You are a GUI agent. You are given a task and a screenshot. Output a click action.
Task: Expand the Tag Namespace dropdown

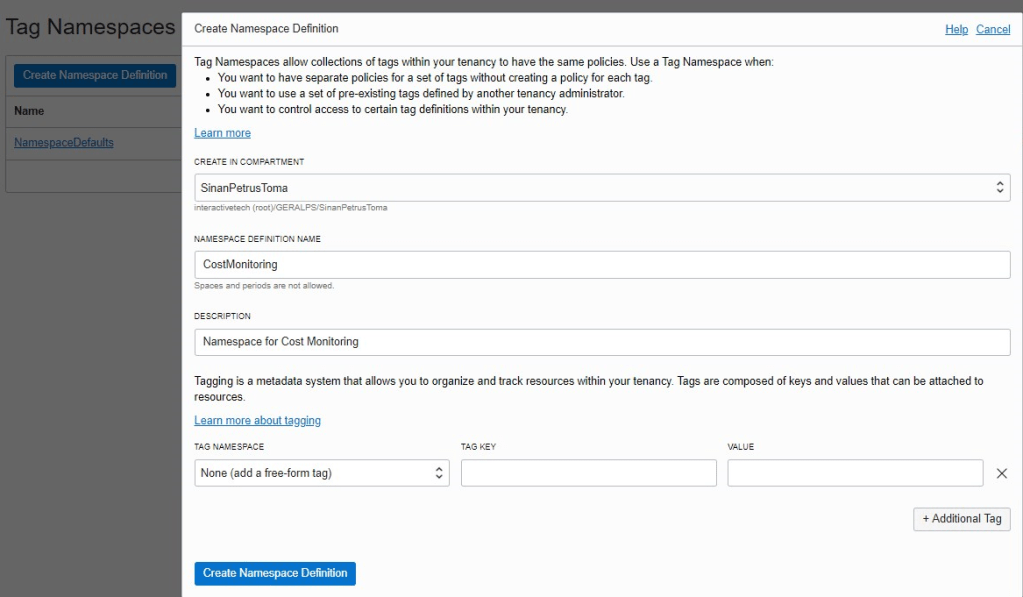coord(321,473)
